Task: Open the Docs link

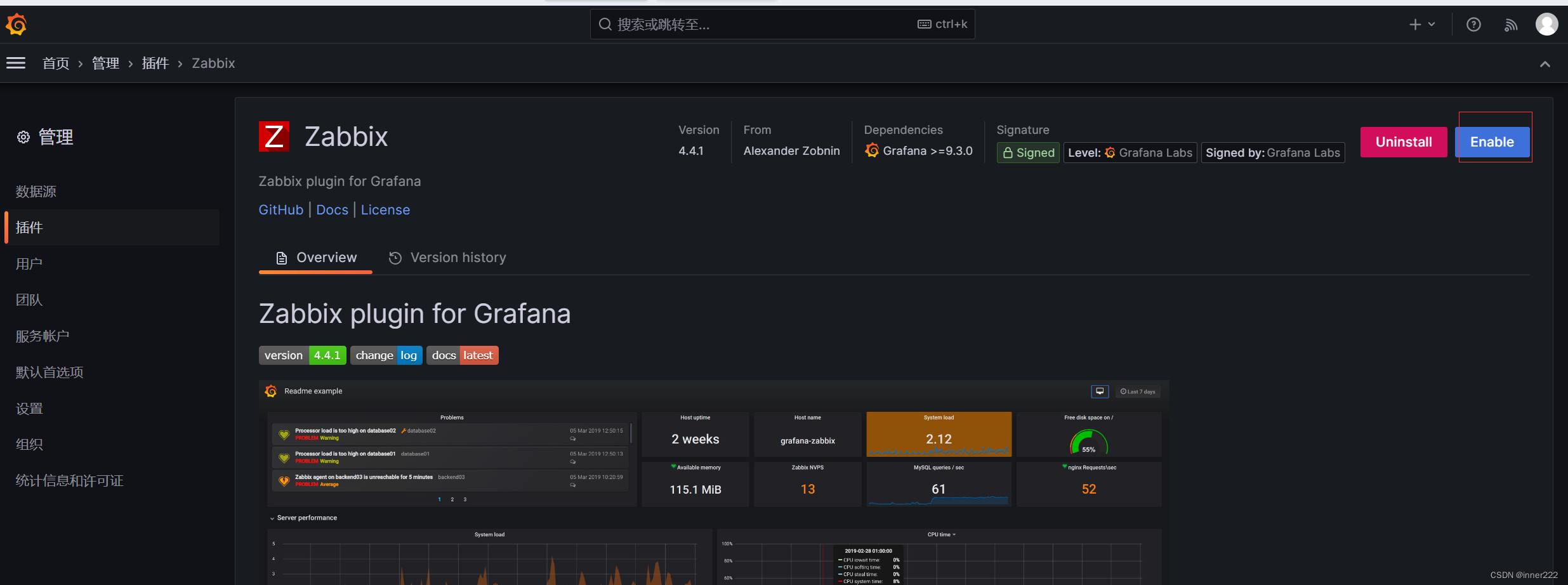Action: 332,210
